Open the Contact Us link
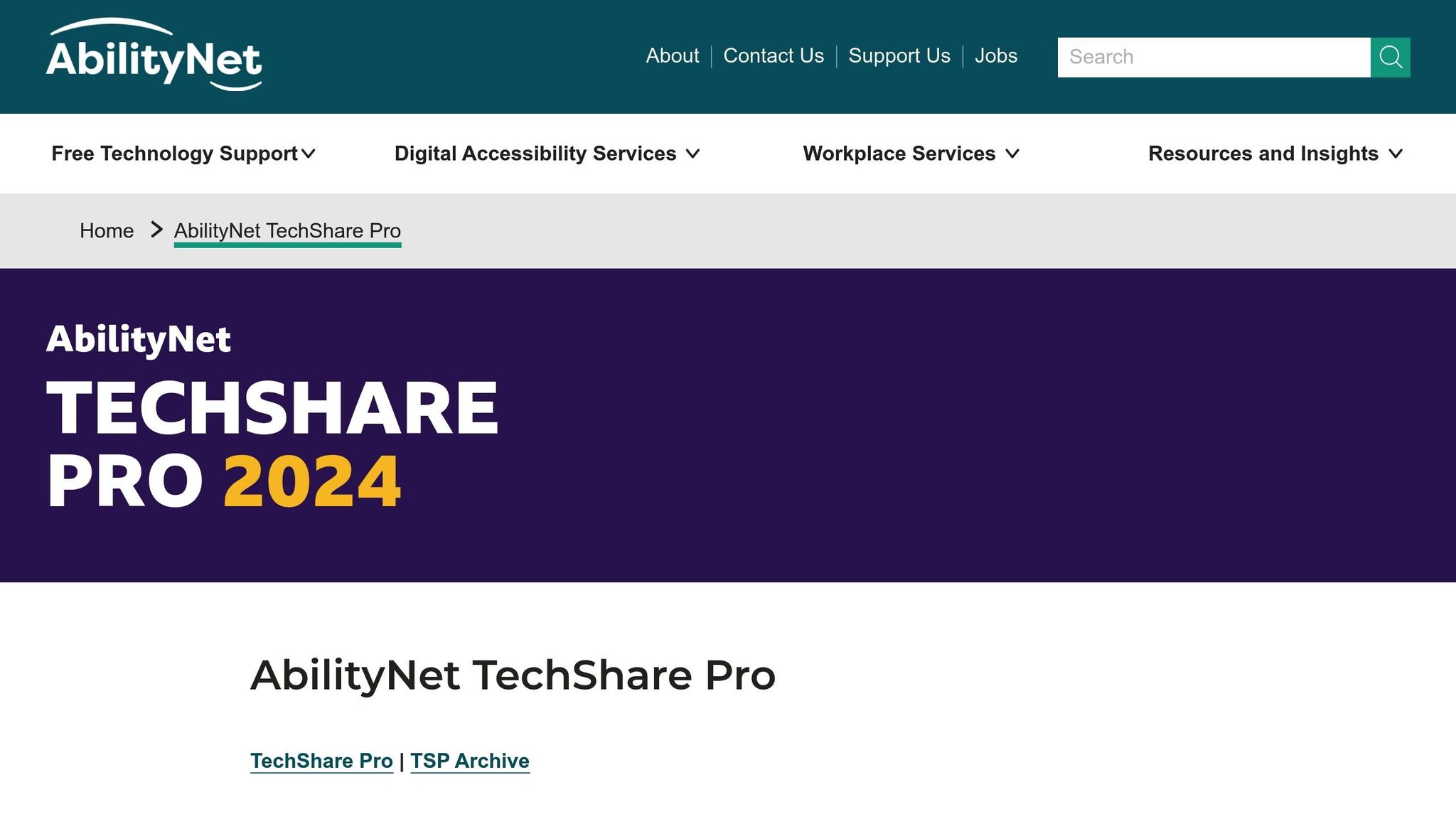The height and width of the screenshot is (819, 1456). tap(773, 55)
